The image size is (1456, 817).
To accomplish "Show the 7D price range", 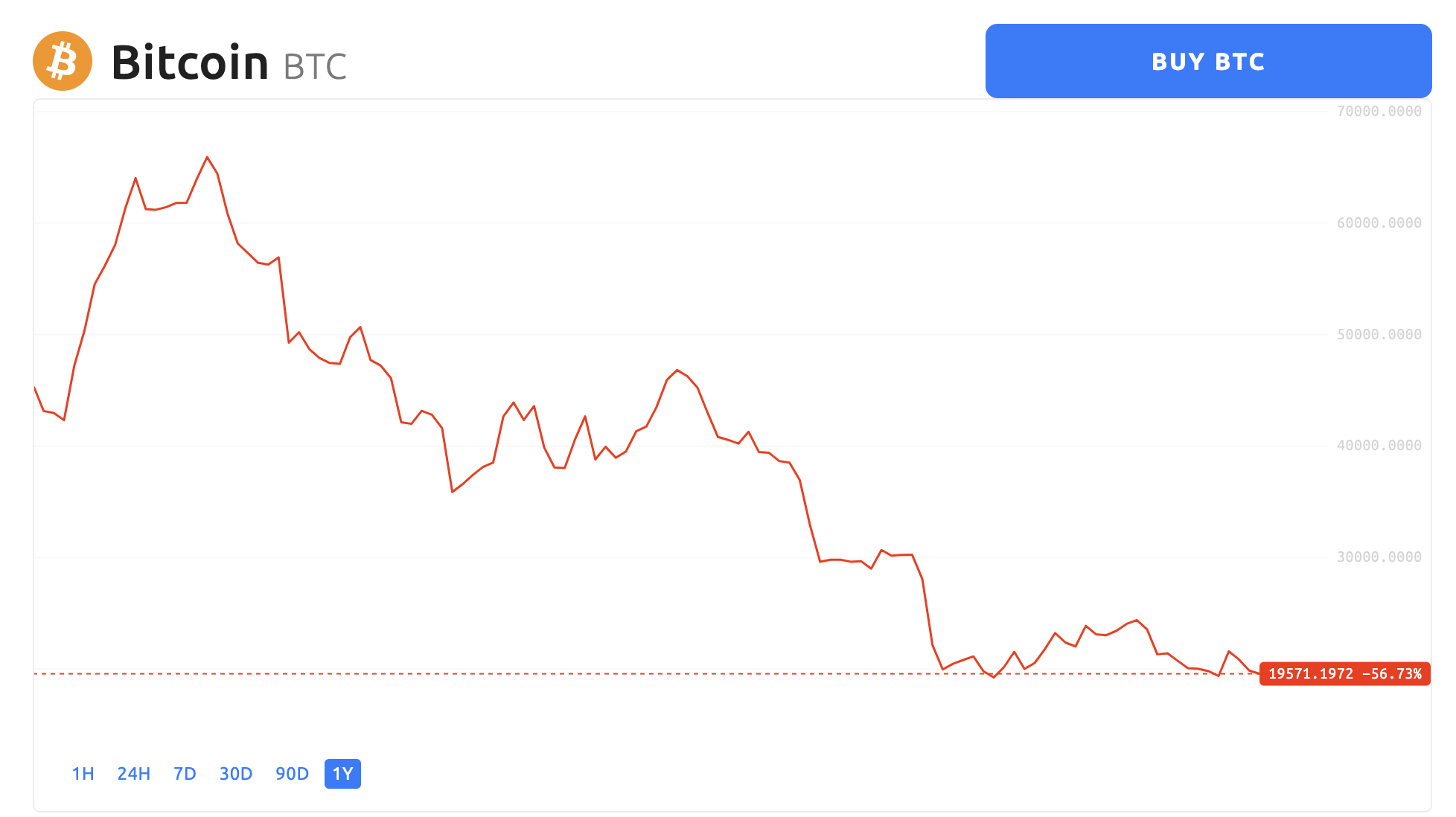I will pyautogui.click(x=185, y=774).
